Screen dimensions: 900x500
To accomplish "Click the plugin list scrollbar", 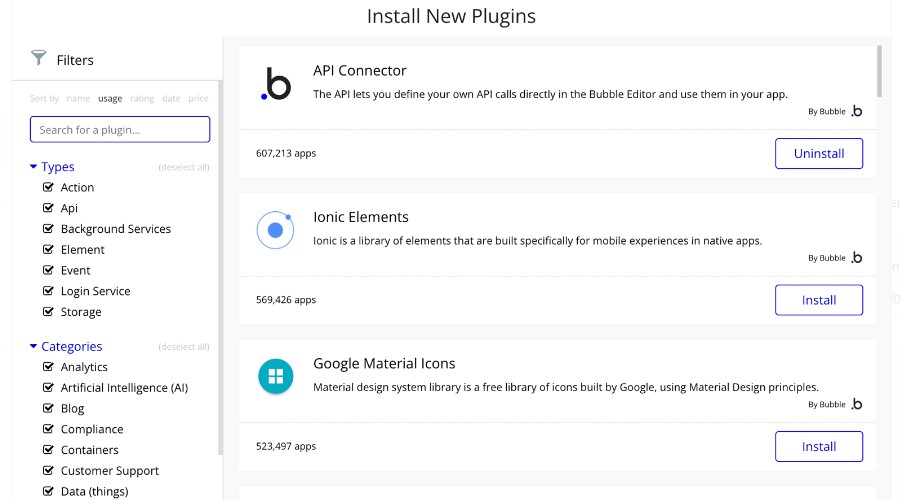I will pos(879,71).
